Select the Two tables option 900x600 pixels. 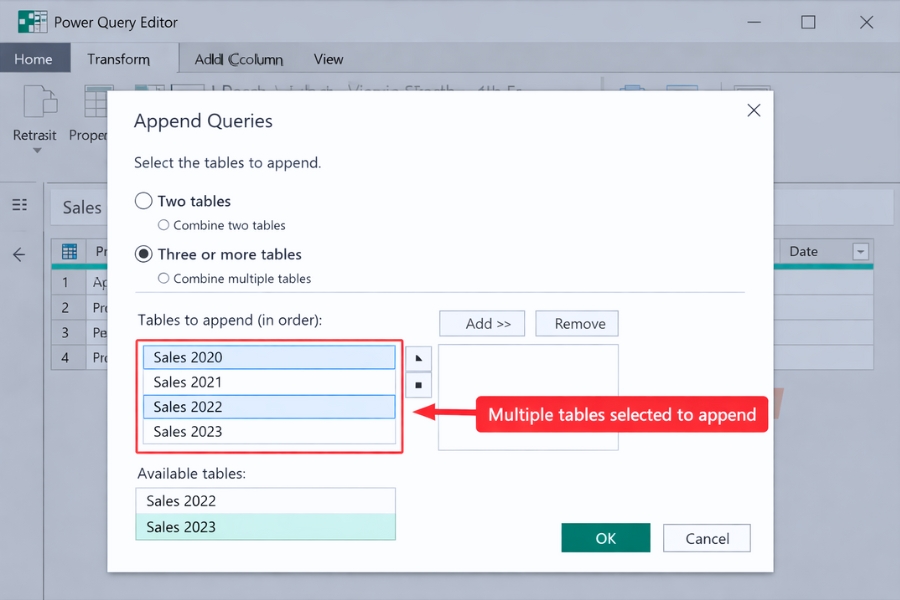143,200
